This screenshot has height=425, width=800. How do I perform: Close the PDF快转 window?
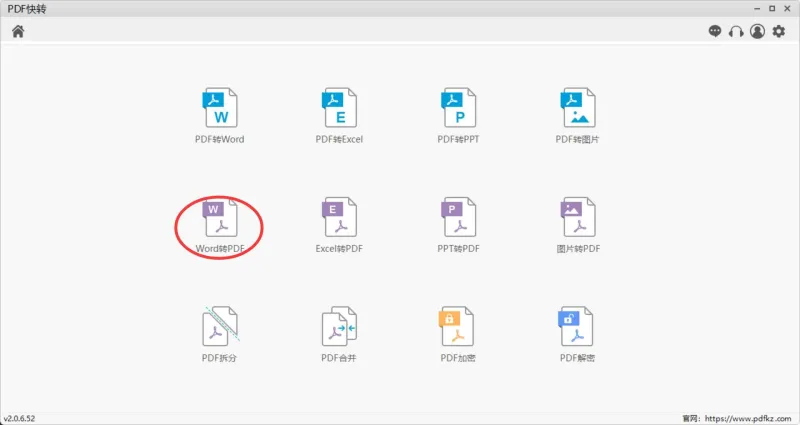[x=787, y=9]
